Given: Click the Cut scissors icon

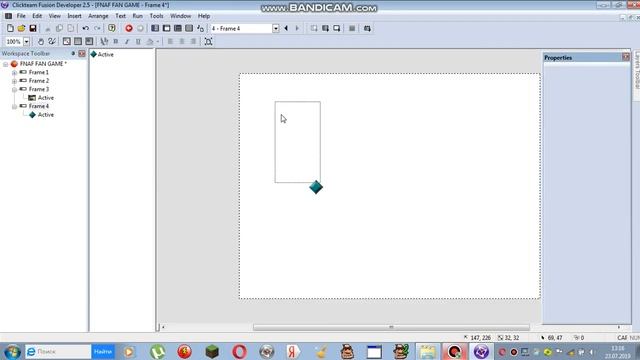Looking at the screenshot, I should click(x=48, y=29).
